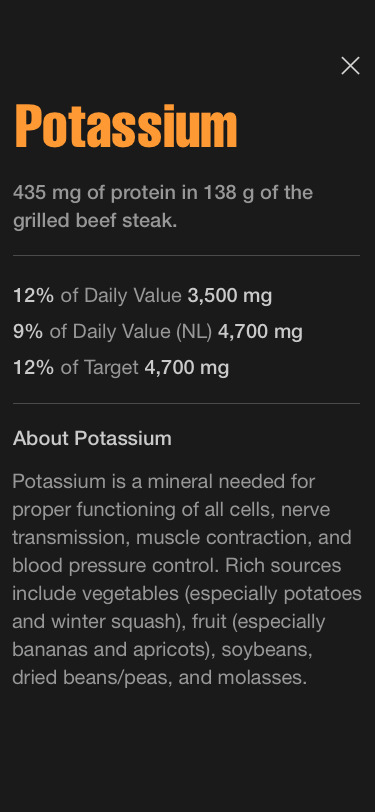Image resolution: width=375 pixels, height=812 pixels.
Task: Select the 'dried beans/peas, and molasses' line
Action: (160, 677)
